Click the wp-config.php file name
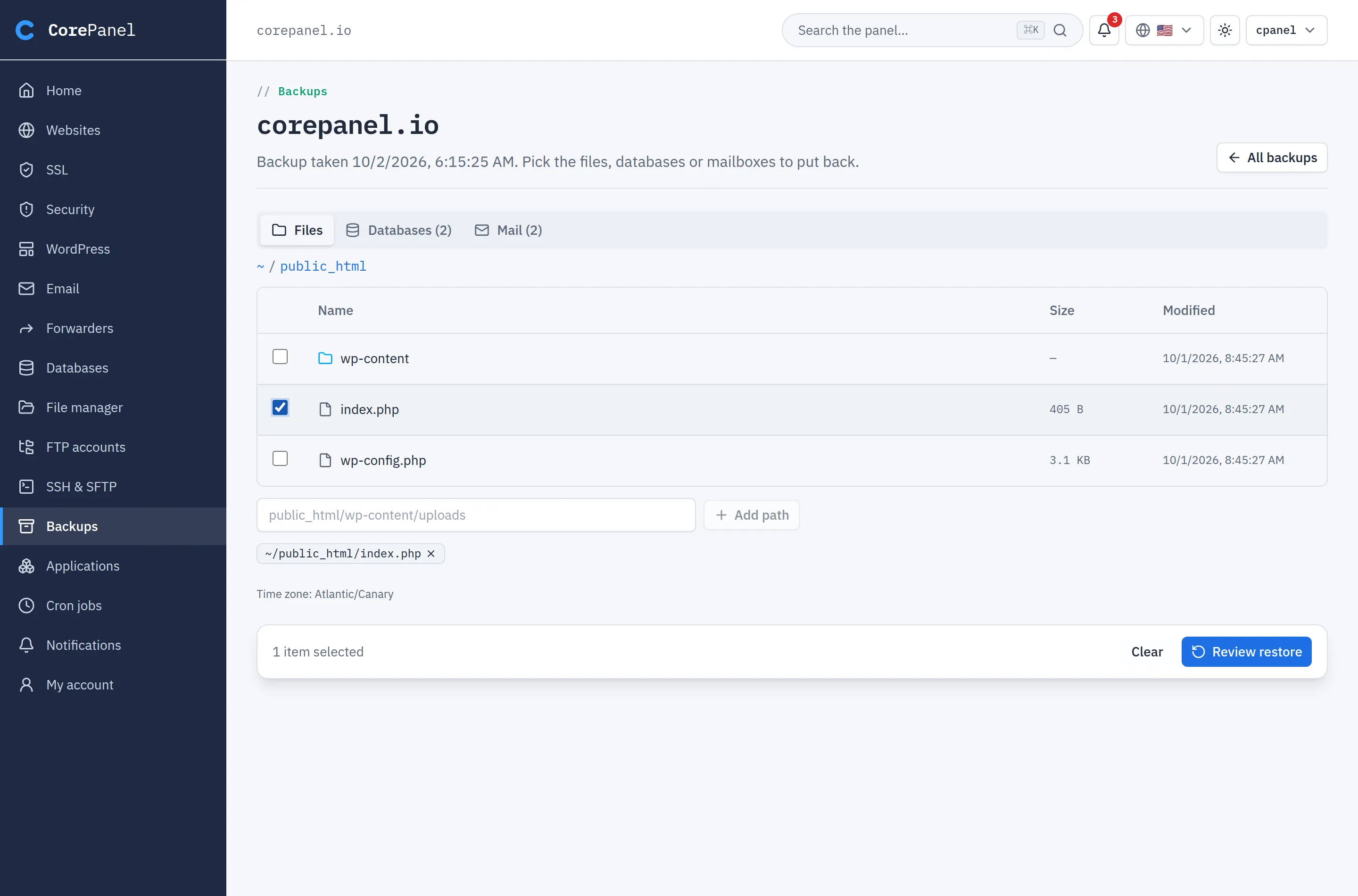This screenshot has height=896, width=1358. click(383, 461)
